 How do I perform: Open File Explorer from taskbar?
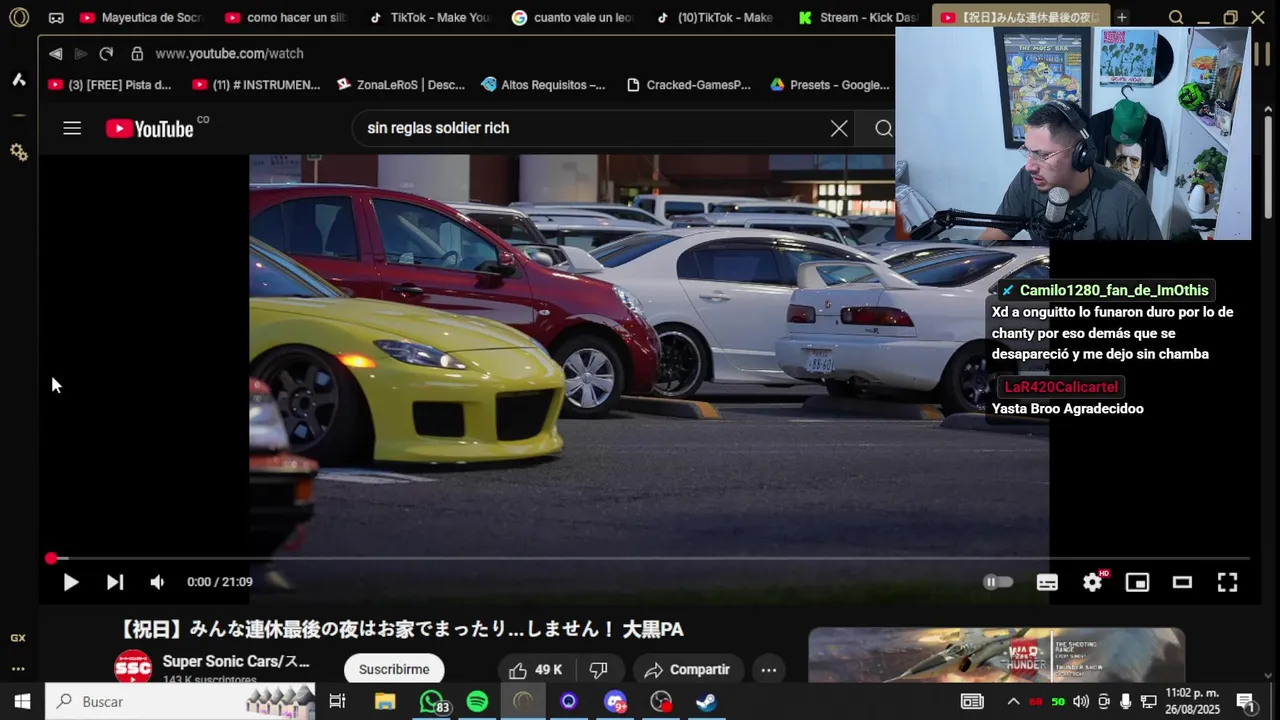pyautogui.click(x=385, y=701)
